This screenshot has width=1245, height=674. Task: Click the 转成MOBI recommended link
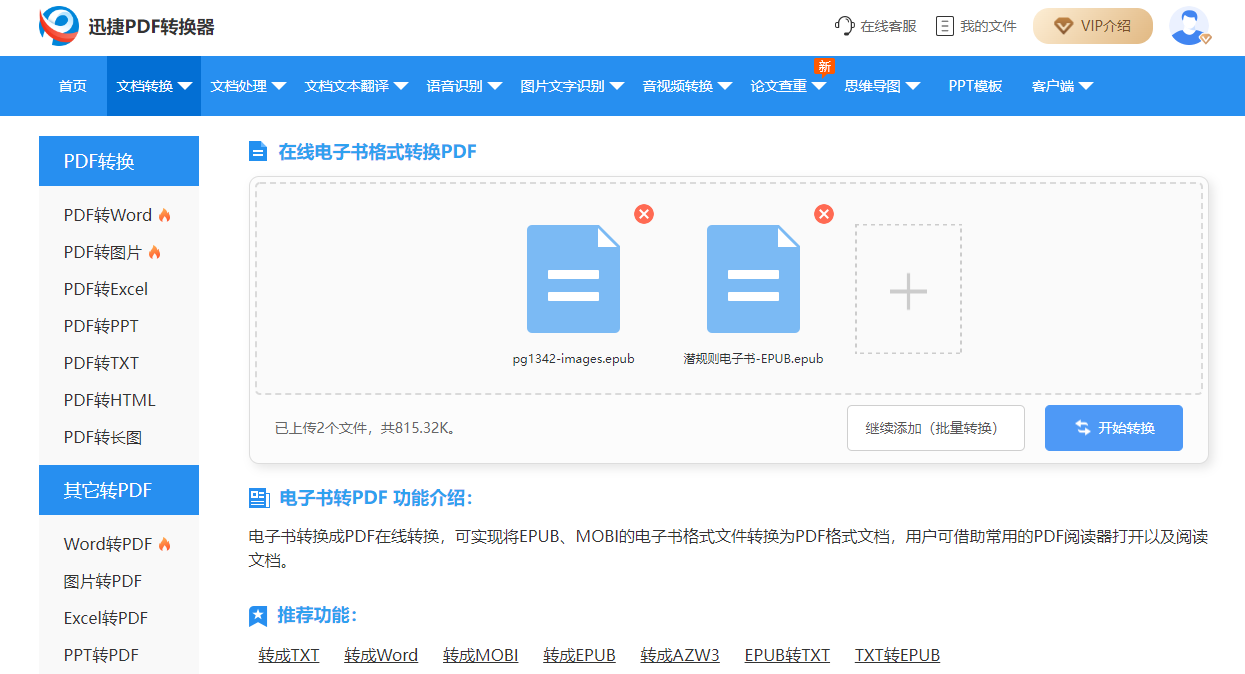(x=481, y=655)
